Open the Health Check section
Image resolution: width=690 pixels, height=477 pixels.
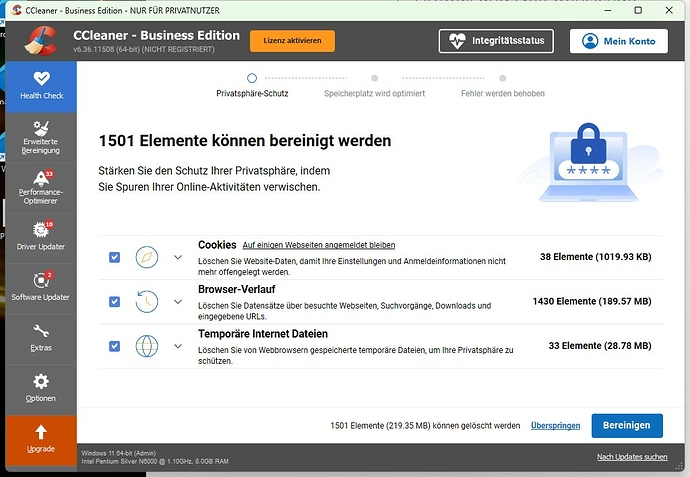click(x=41, y=87)
